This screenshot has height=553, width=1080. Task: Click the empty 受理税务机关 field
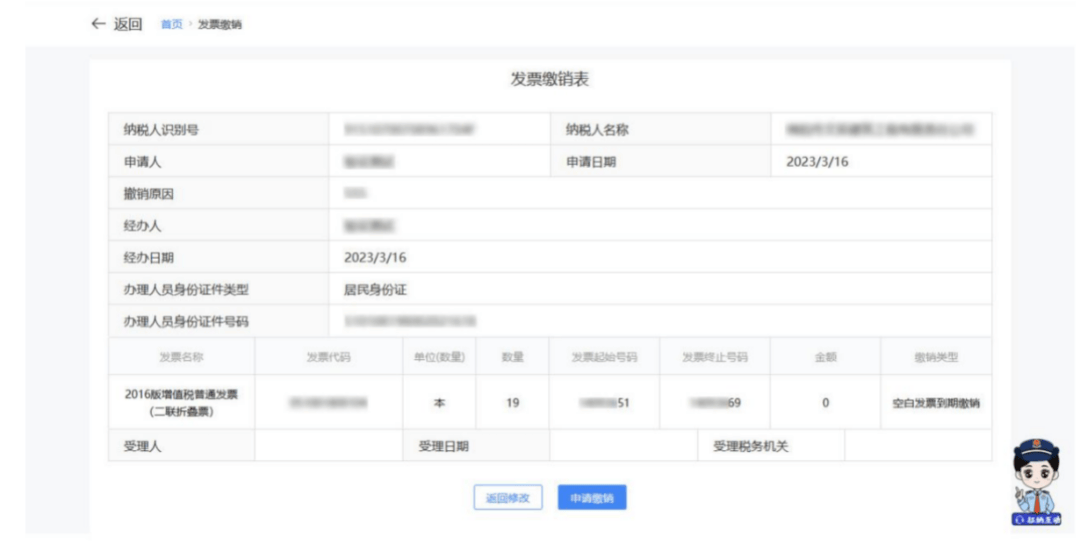point(917,446)
